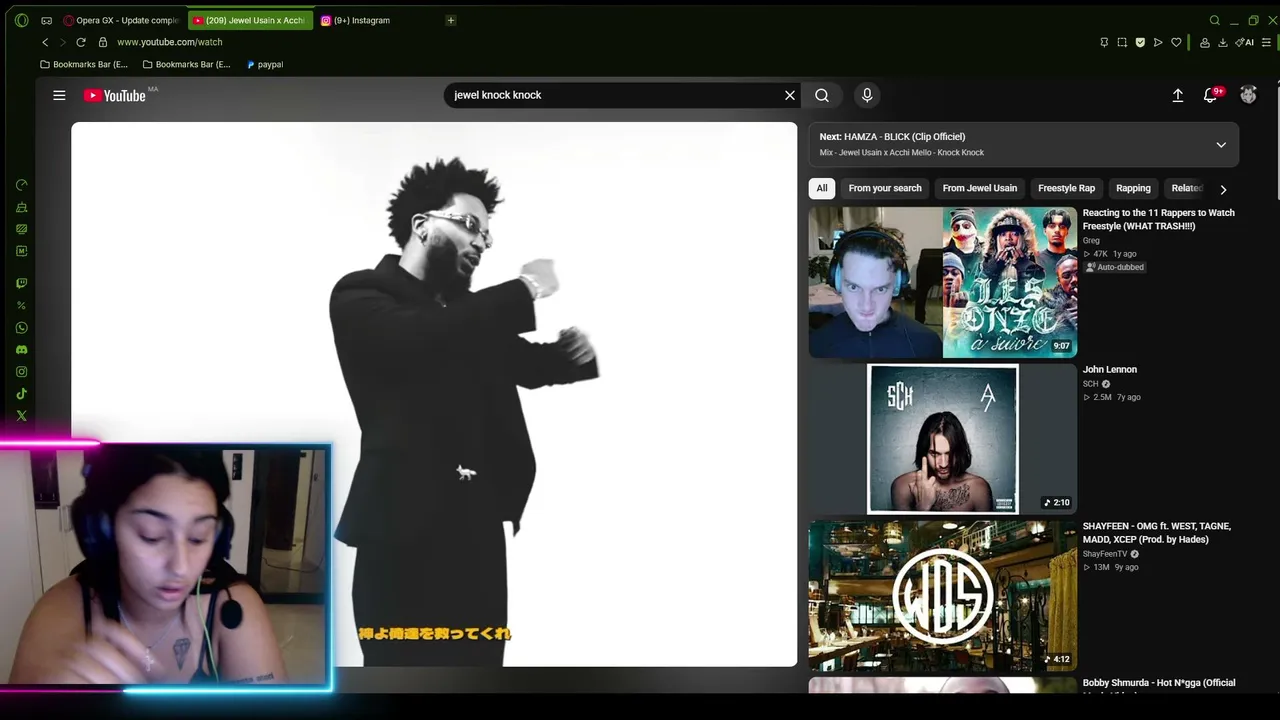This screenshot has height=720, width=1280.
Task: Open the Opera GX main menu logo
Action: (x=22, y=20)
